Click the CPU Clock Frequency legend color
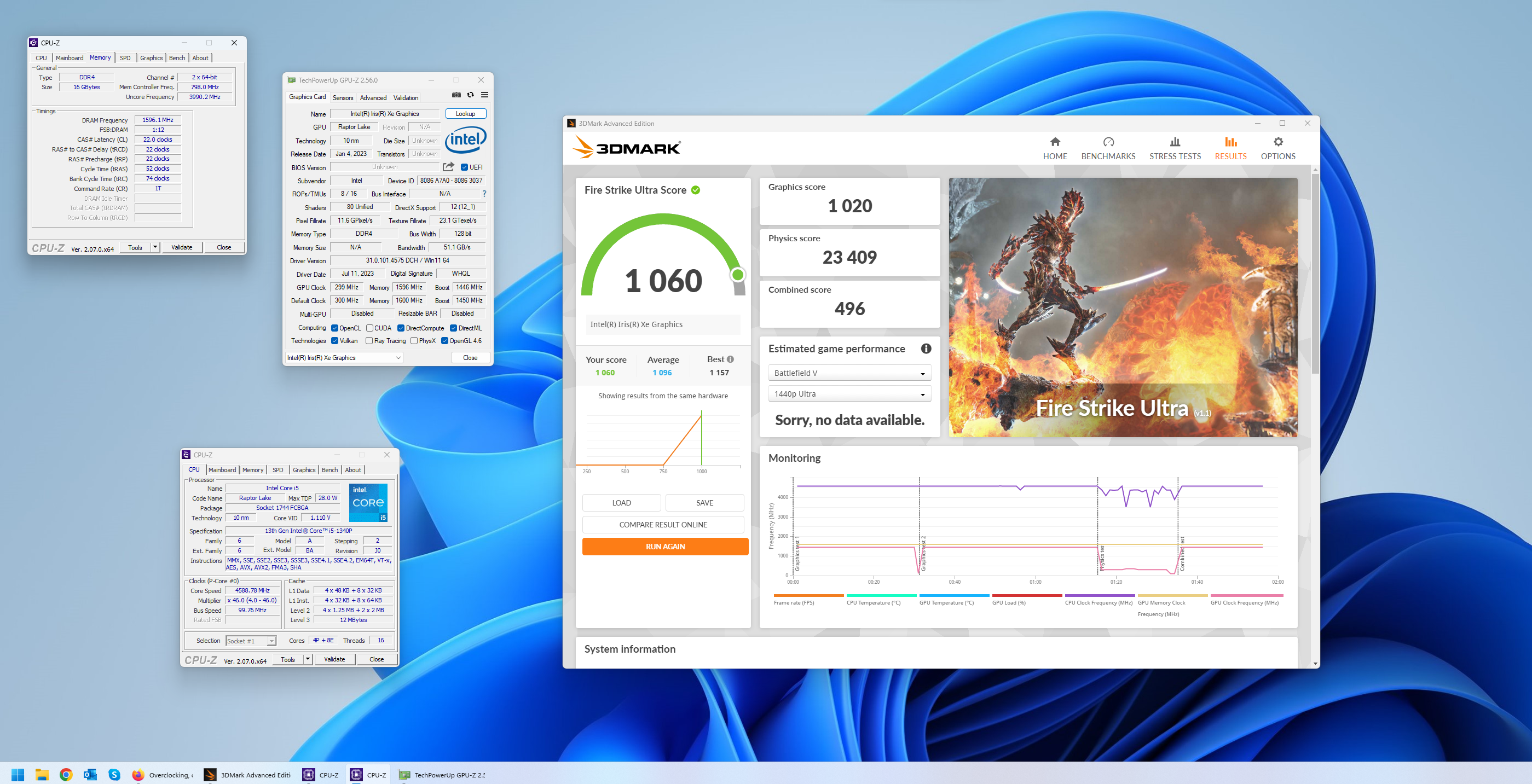Screen dimensions: 1532x784 point(1100,595)
